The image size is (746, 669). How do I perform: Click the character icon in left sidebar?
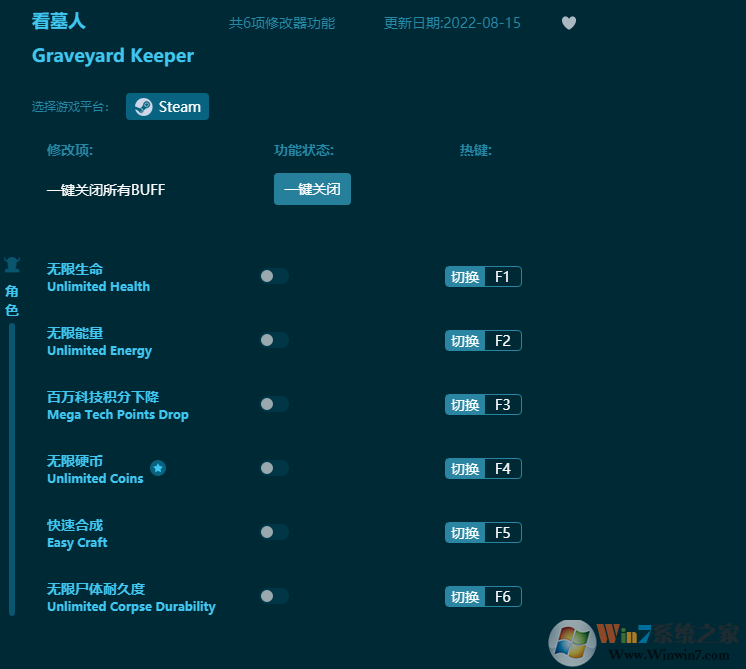pos(12,265)
